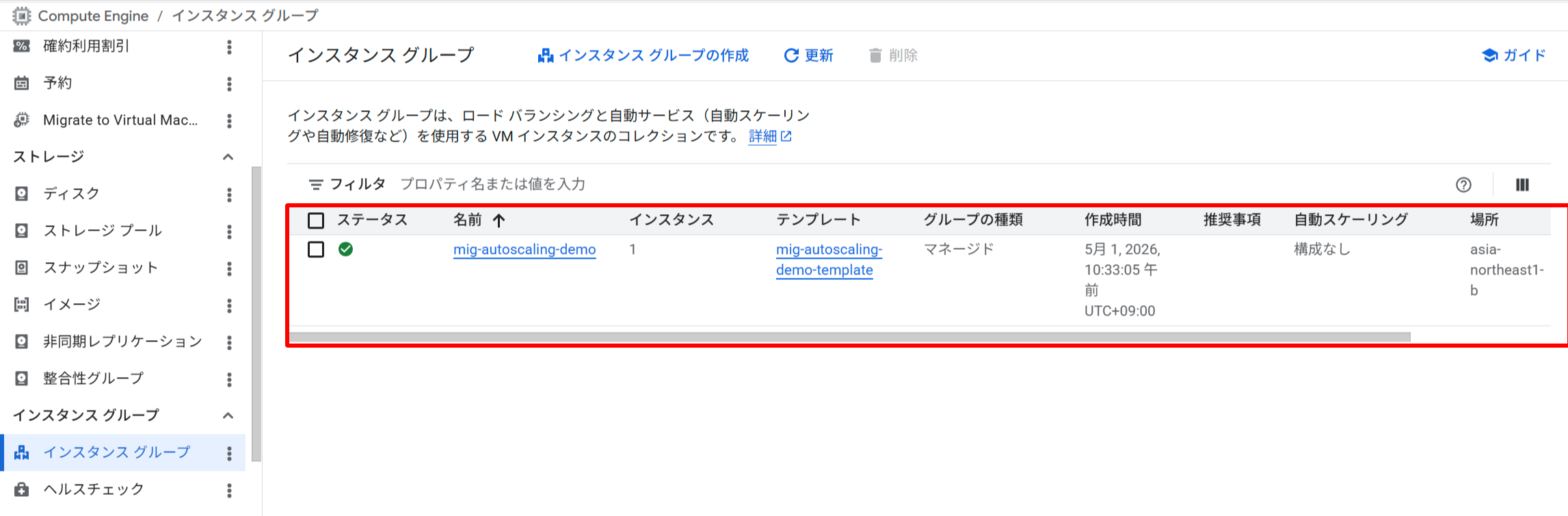Click Compute Engine in the breadcrumb
This screenshot has height=516, width=1568.
pyautogui.click(x=93, y=15)
